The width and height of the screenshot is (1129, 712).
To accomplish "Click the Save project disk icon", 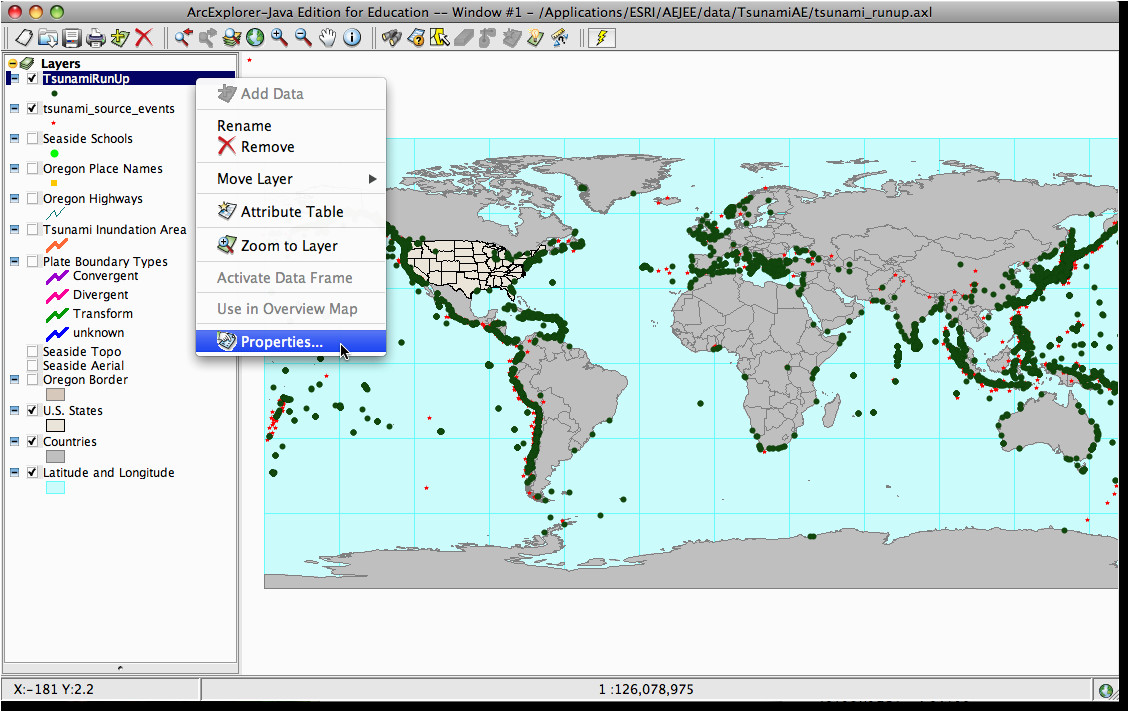I will [71, 37].
